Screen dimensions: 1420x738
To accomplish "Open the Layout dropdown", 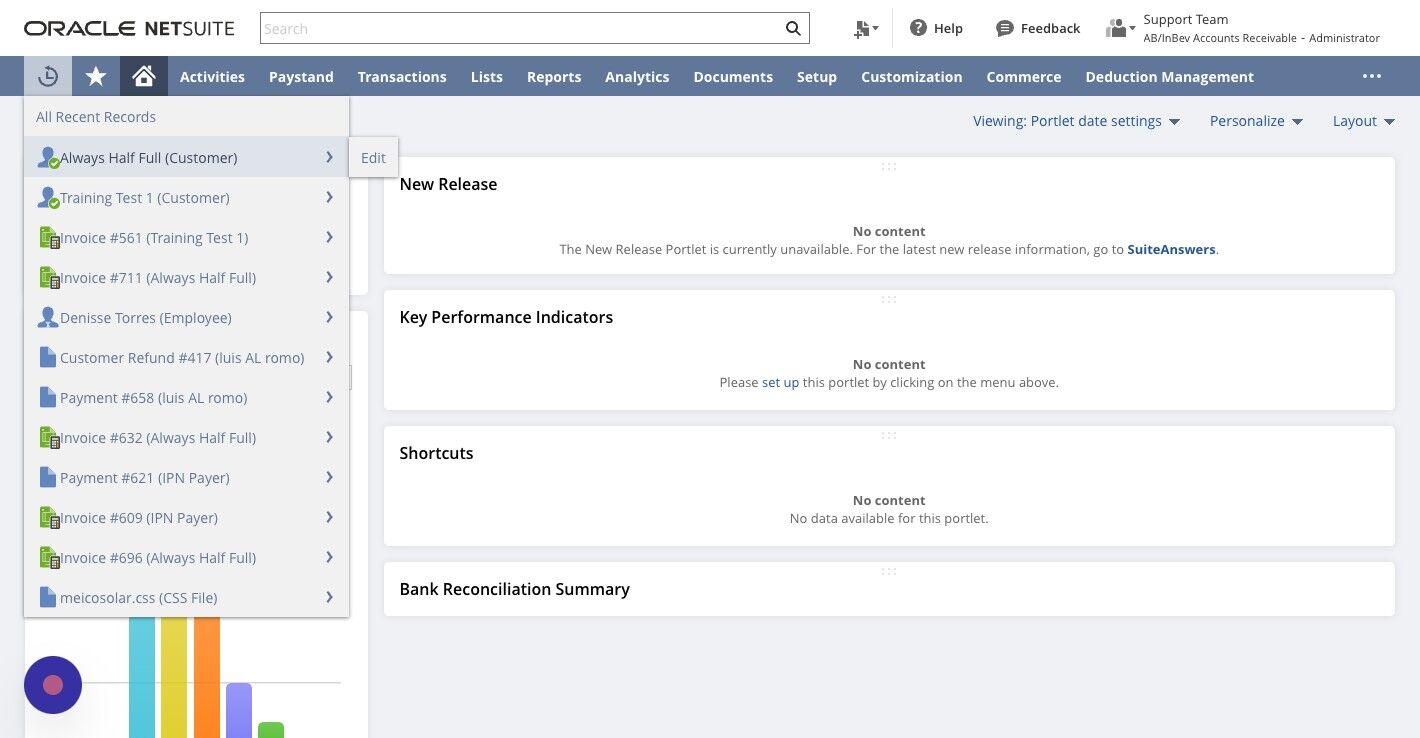I will pos(1363,121).
